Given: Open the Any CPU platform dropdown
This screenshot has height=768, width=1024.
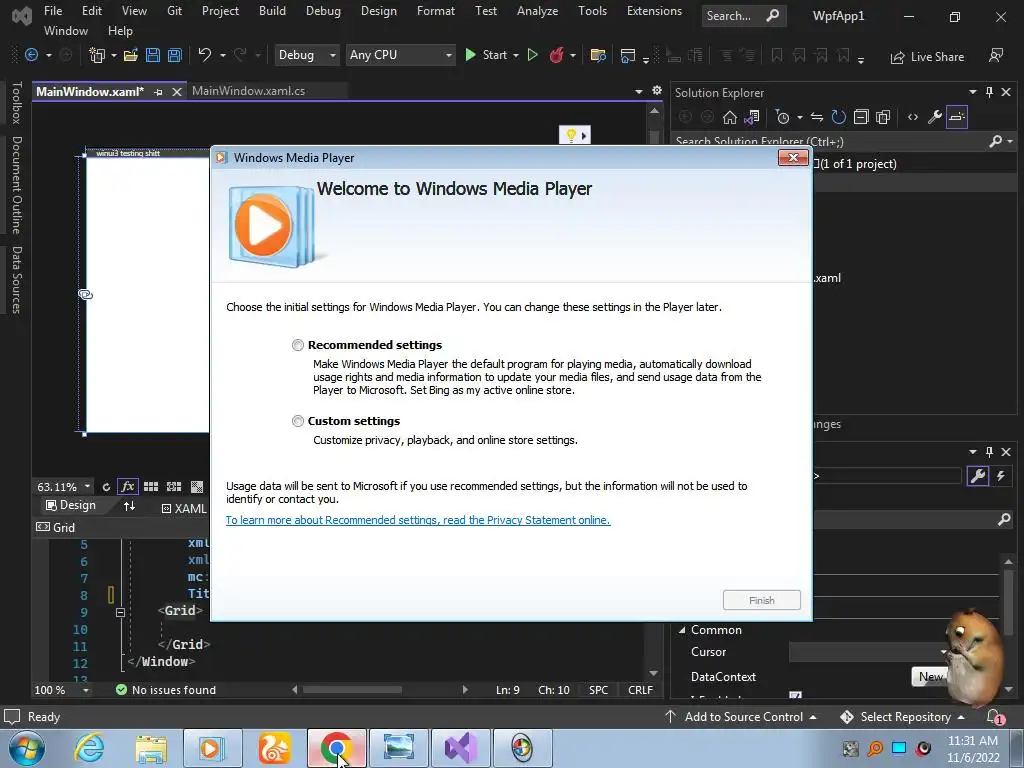Looking at the screenshot, I should [400, 56].
